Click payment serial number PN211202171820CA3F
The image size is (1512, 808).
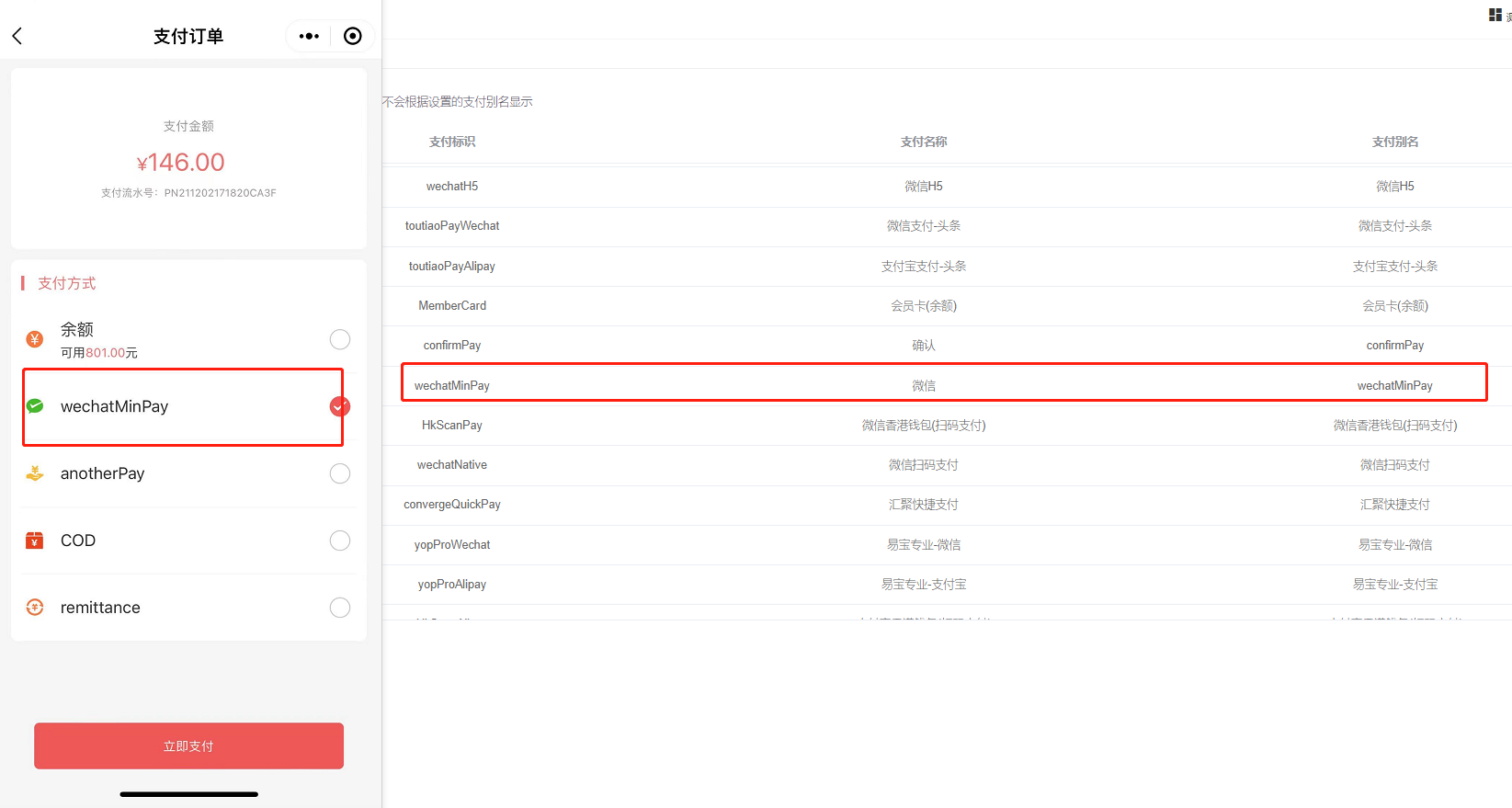pyautogui.click(x=221, y=193)
